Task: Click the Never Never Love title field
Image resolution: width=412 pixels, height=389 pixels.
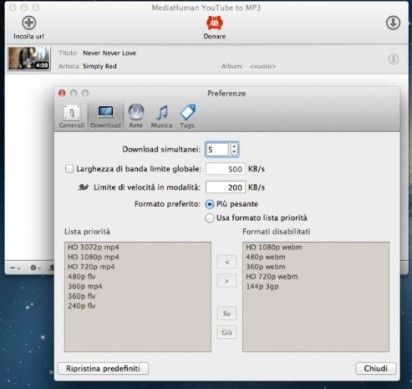Action: click(x=109, y=53)
